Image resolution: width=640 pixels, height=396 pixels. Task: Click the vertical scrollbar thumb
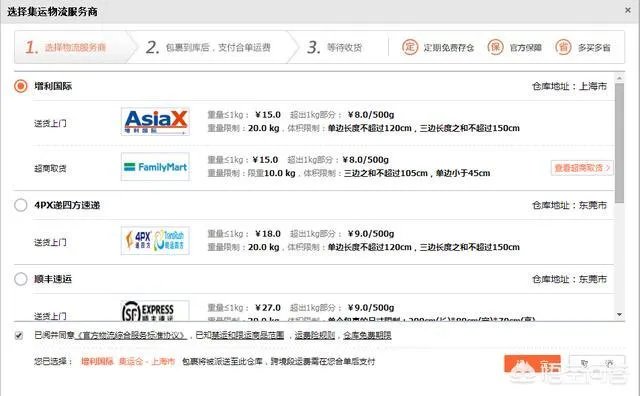pos(620,143)
